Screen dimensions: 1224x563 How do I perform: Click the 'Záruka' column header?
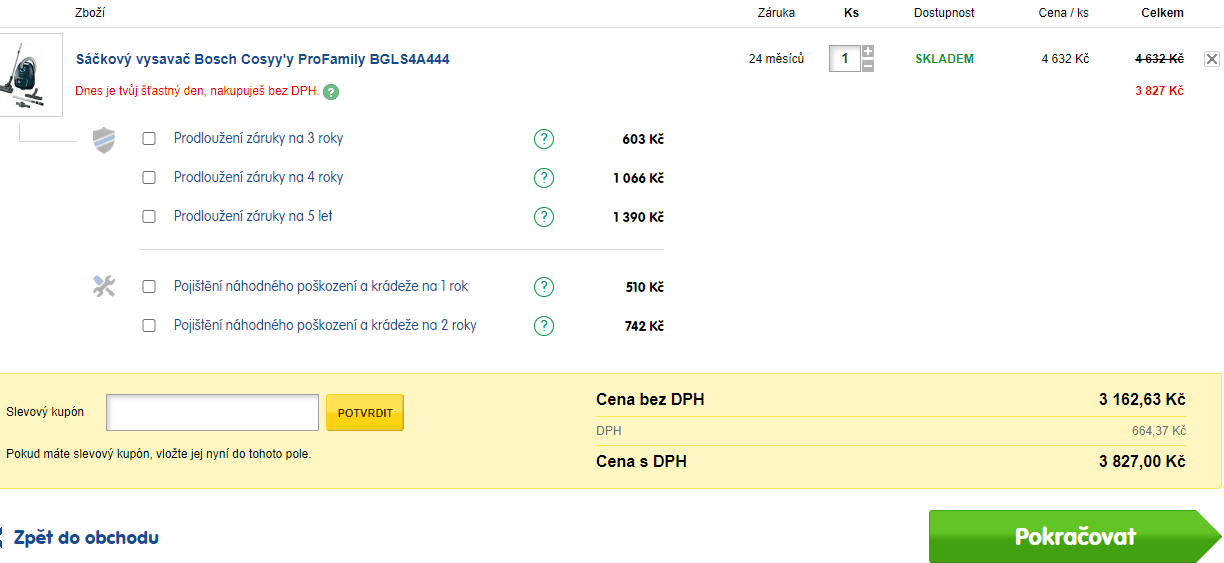(777, 13)
